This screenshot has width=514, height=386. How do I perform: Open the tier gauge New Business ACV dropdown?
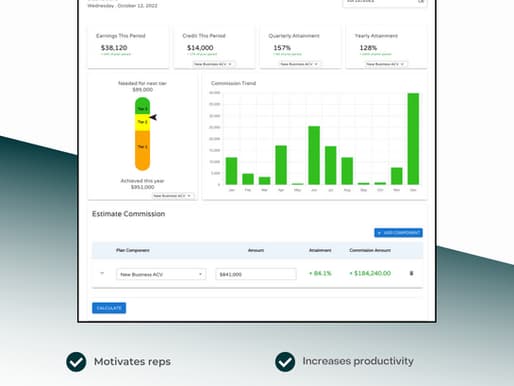[x=173, y=196]
